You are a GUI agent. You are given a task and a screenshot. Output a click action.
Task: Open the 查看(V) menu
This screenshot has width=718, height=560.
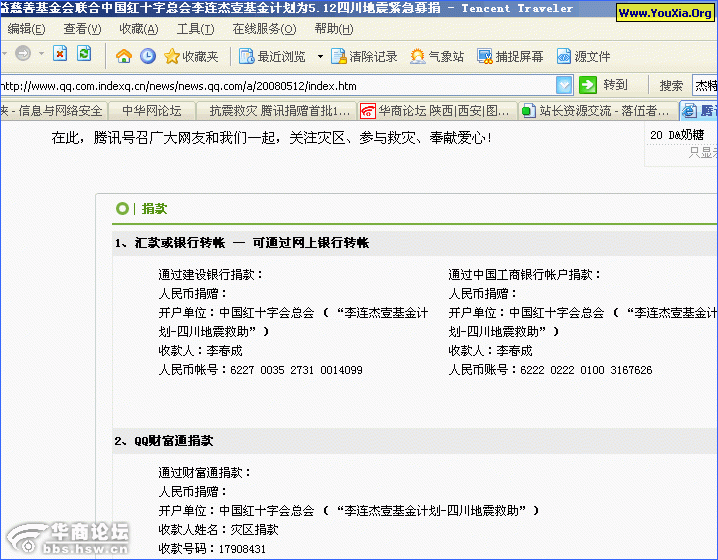coord(82,29)
